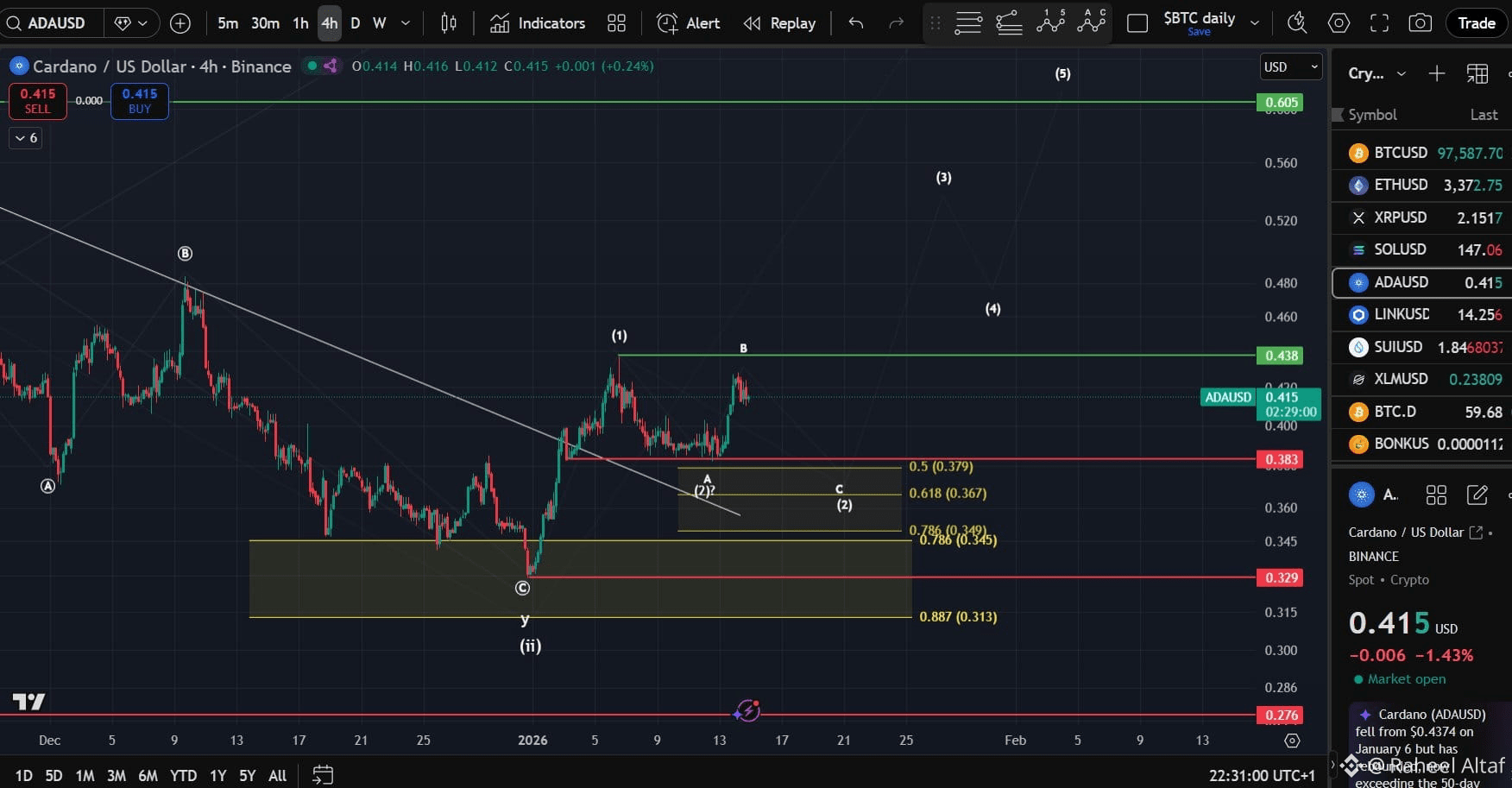Select the 1D date range
The height and width of the screenshot is (788, 1512).
(24, 775)
